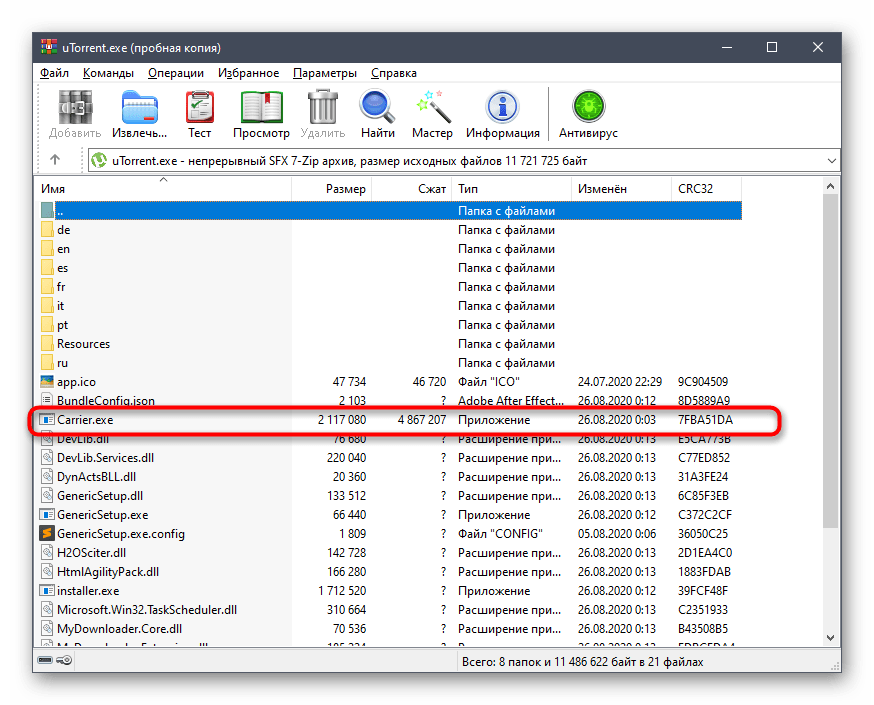Go up one folder level arrow
Screen dimensions: 874x705
55,160
